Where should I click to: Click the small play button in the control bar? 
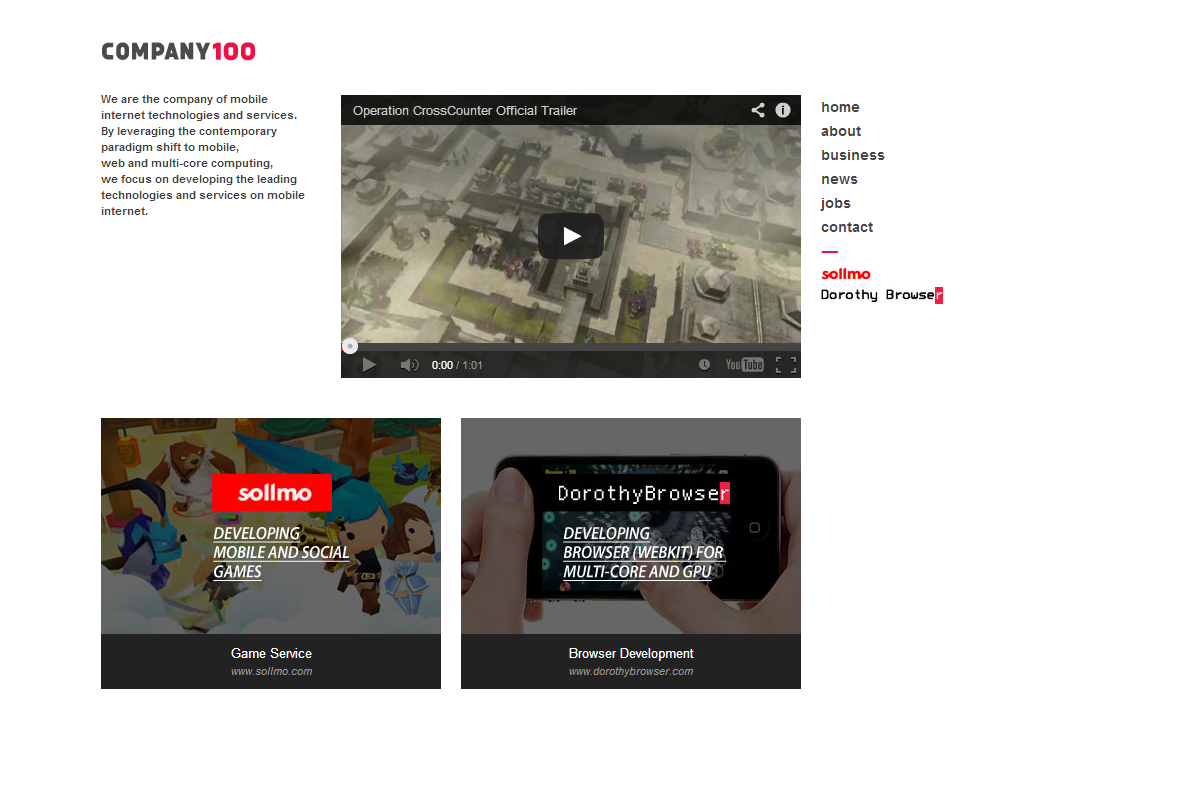click(x=369, y=365)
